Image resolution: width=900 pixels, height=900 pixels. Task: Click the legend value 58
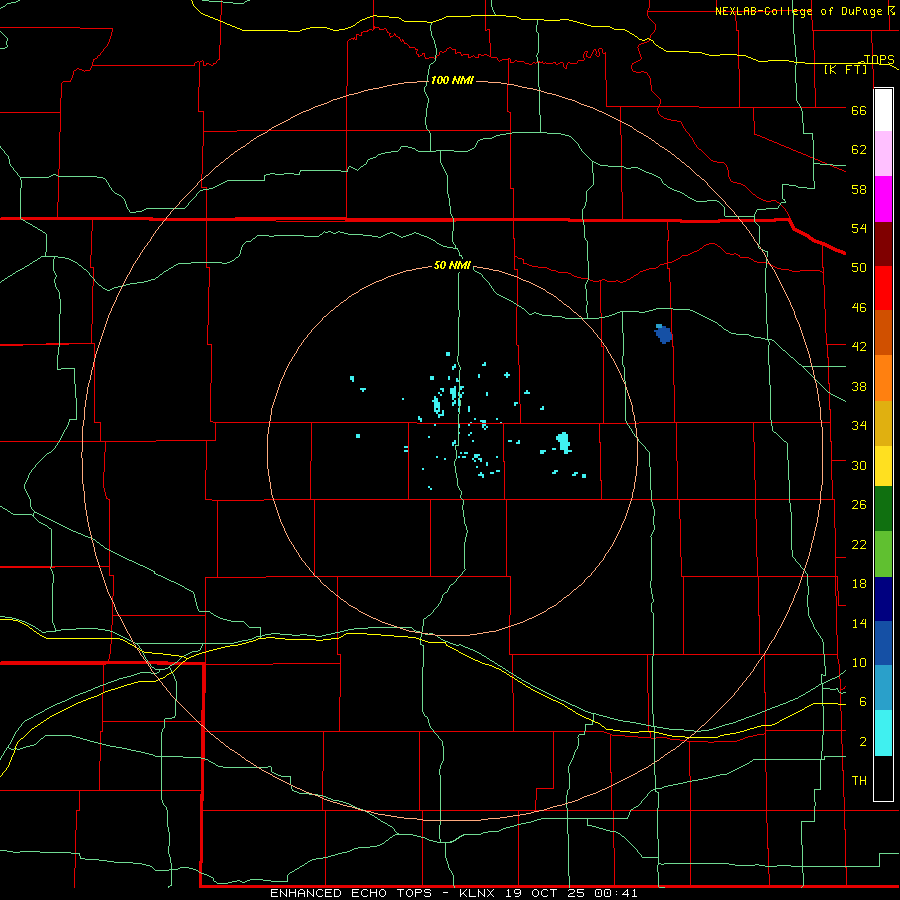click(859, 189)
